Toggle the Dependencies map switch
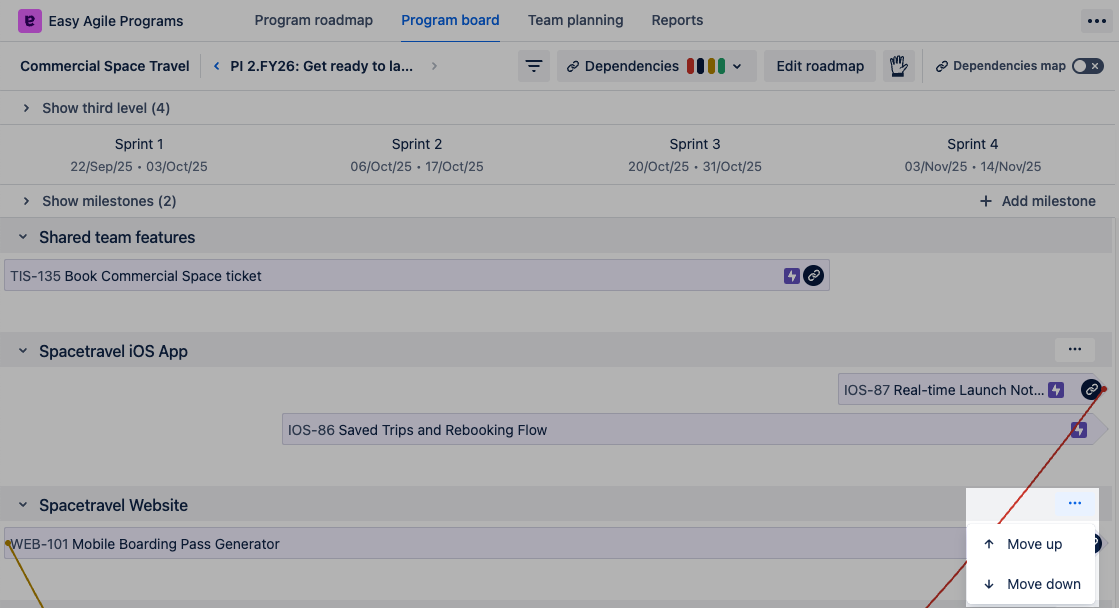The width and height of the screenshot is (1119, 608). (x=1087, y=66)
